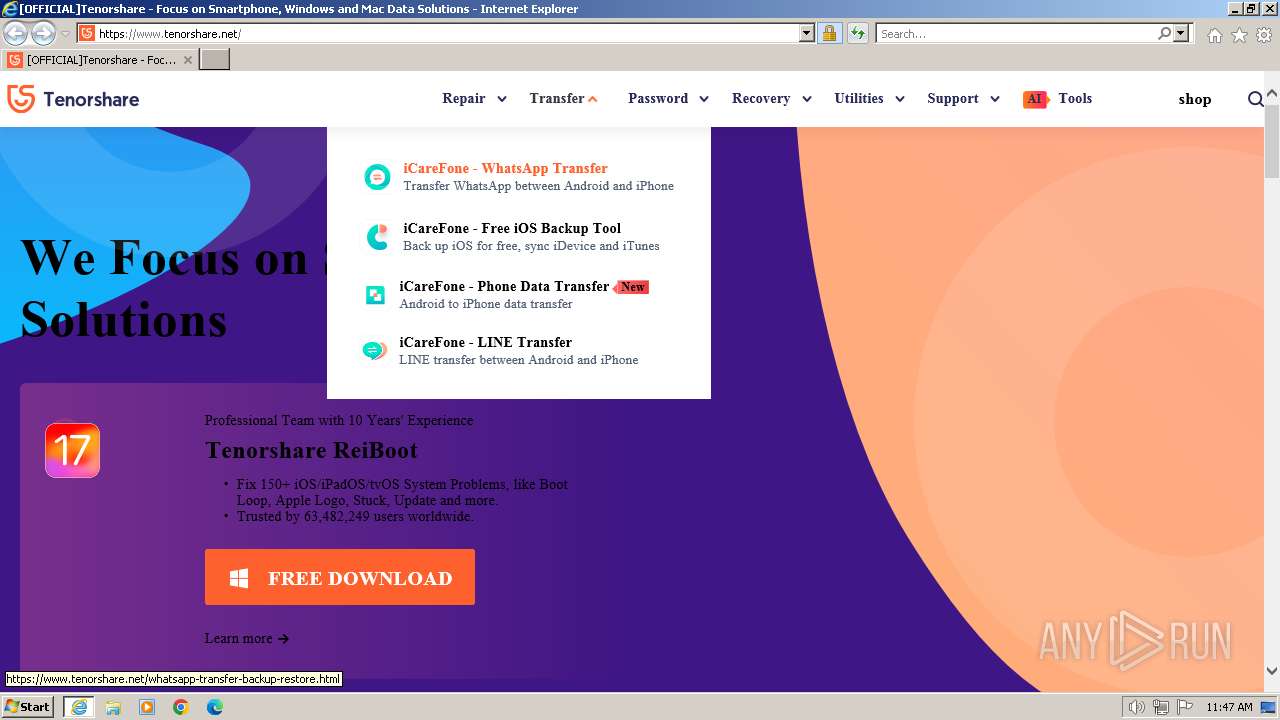Image resolution: width=1280 pixels, height=720 pixels.
Task: Click the FREE DOWNLOAD button
Action: pos(340,577)
